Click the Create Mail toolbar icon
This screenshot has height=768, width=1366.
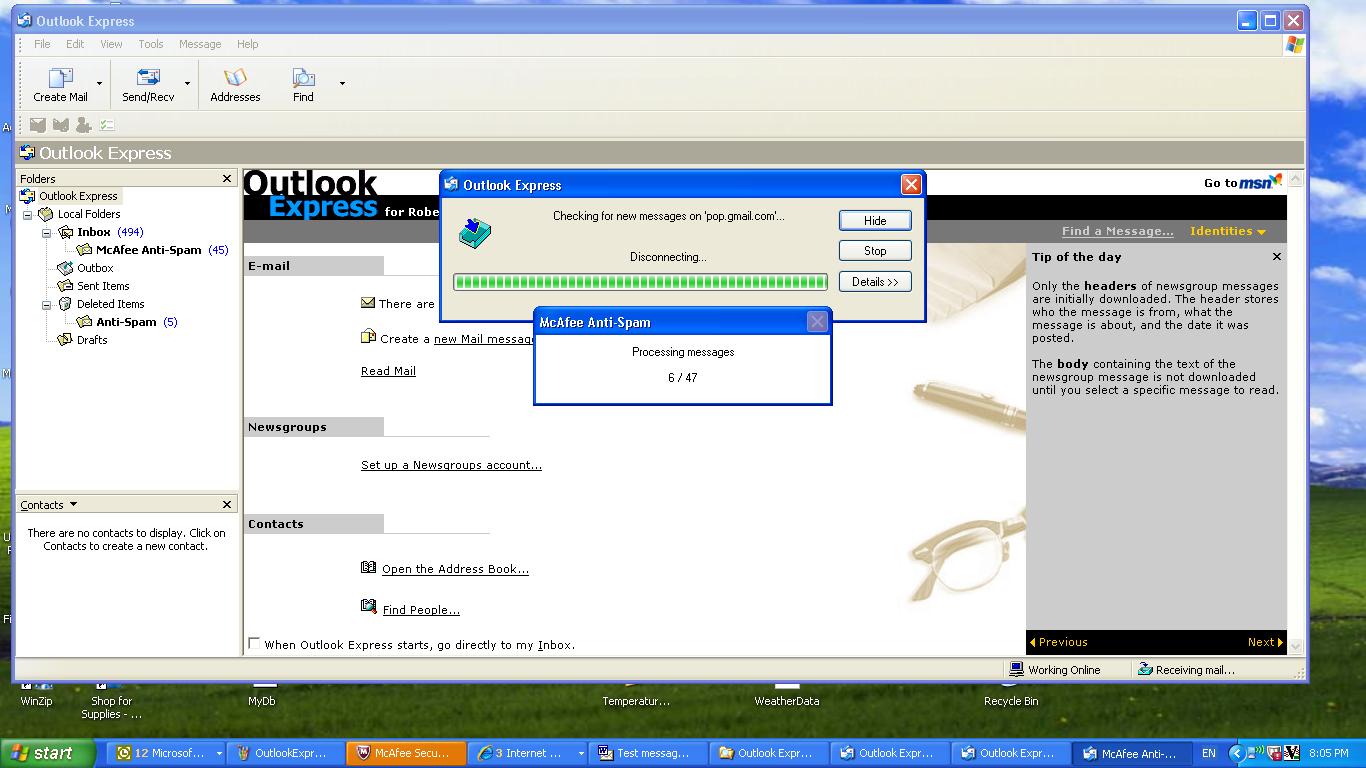pyautogui.click(x=61, y=79)
